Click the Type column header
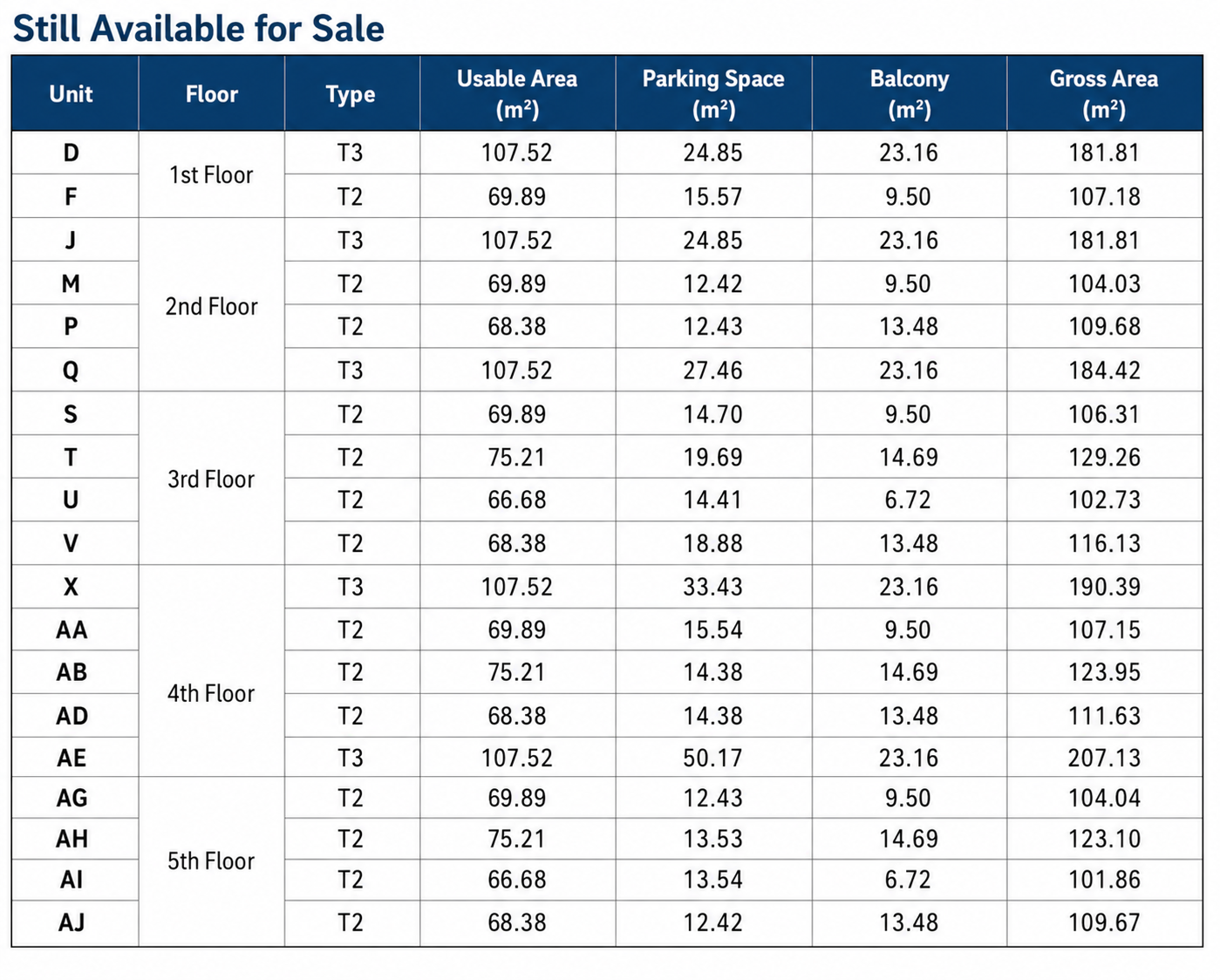This screenshot has width=1220, height=980. [x=351, y=94]
